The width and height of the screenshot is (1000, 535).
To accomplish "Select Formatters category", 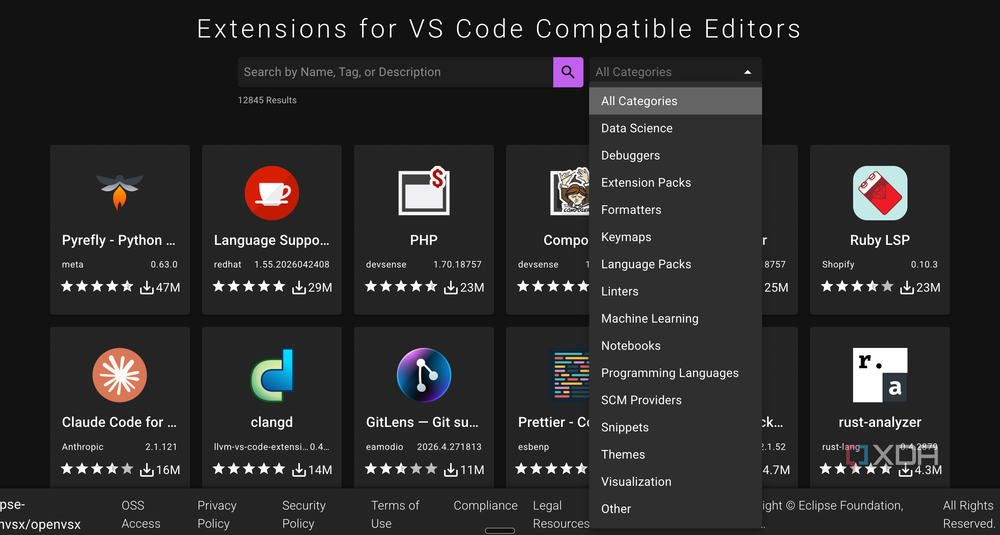I will [675, 210].
